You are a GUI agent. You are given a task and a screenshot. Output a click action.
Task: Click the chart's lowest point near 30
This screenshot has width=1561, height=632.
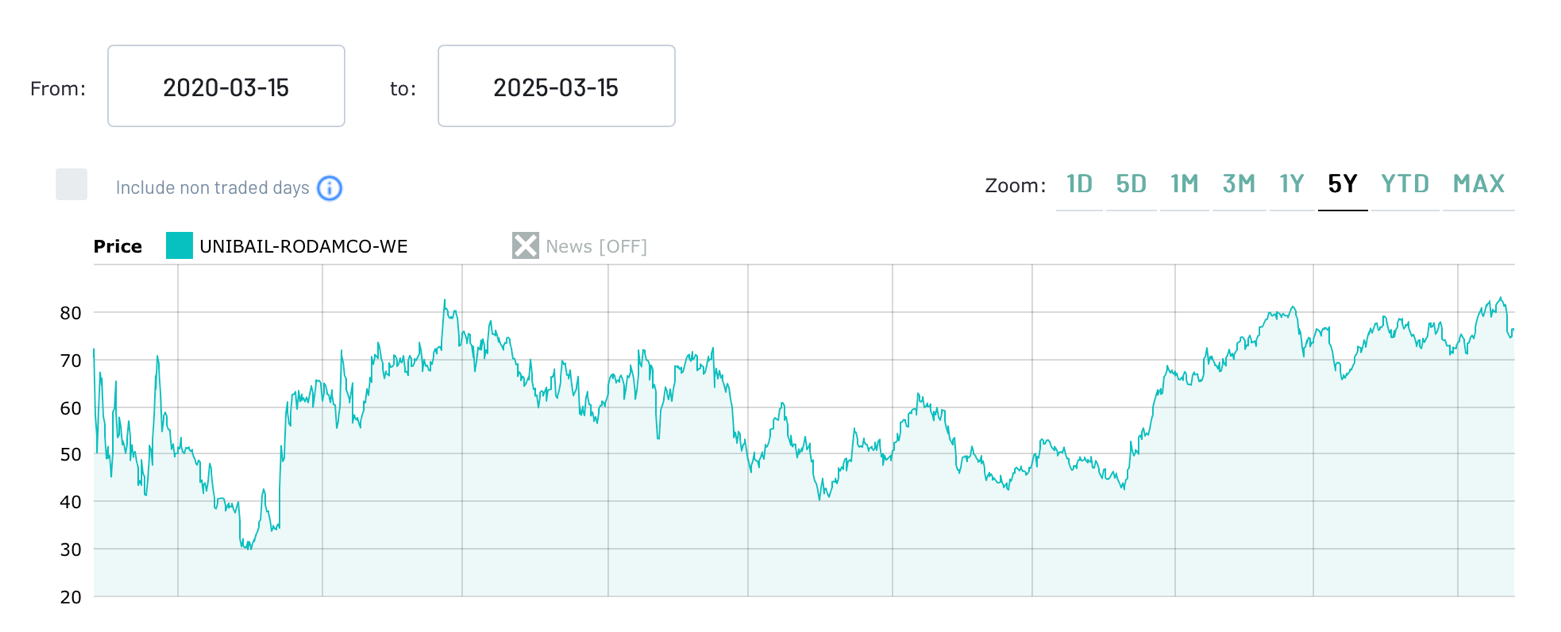247,548
